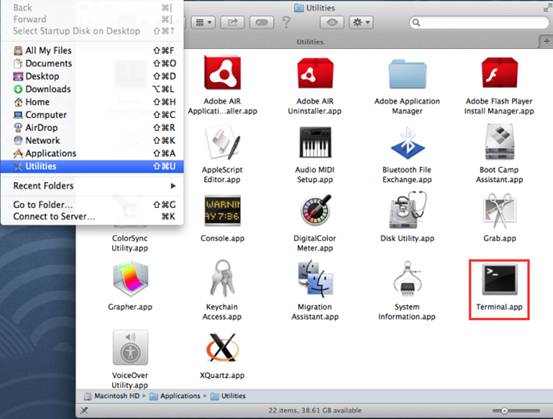Choose Applications in Go menu
The width and height of the screenshot is (553, 419).
(92, 153)
